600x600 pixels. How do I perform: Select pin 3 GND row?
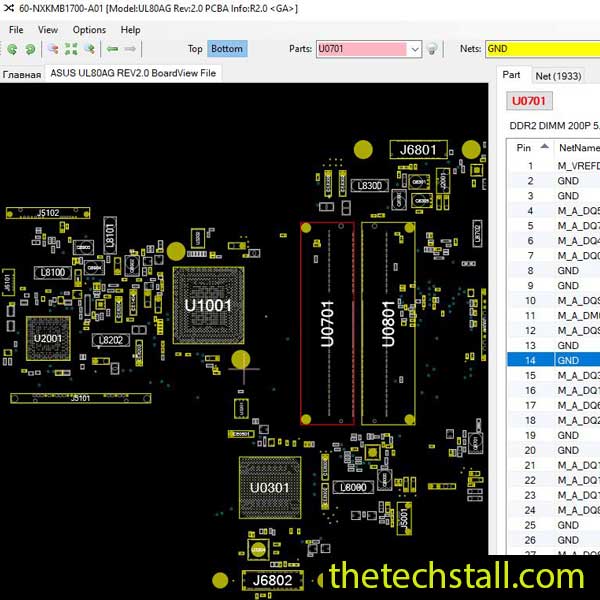pyautogui.click(x=554, y=196)
